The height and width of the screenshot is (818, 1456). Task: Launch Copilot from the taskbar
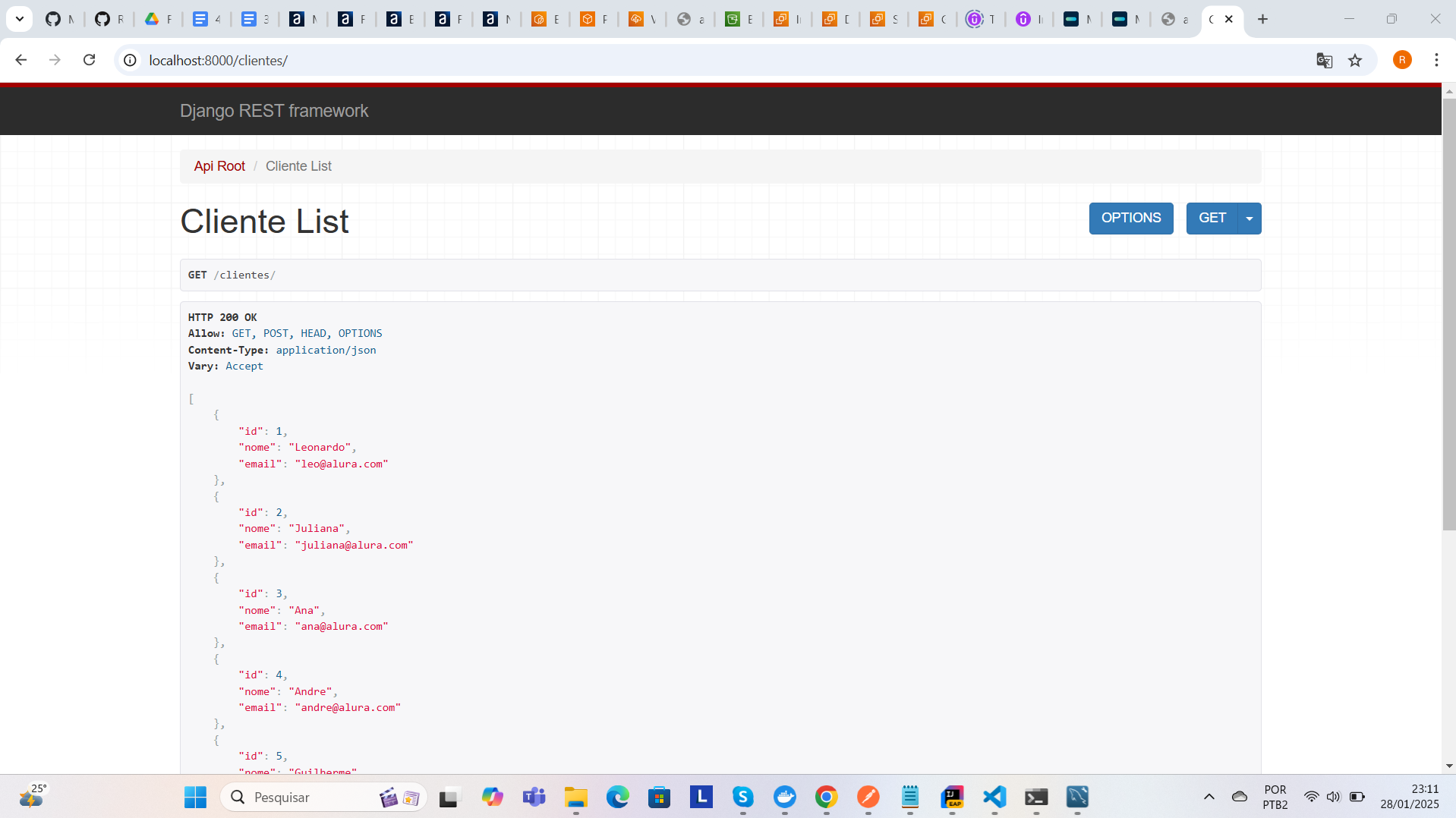pyautogui.click(x=492, y=798)
